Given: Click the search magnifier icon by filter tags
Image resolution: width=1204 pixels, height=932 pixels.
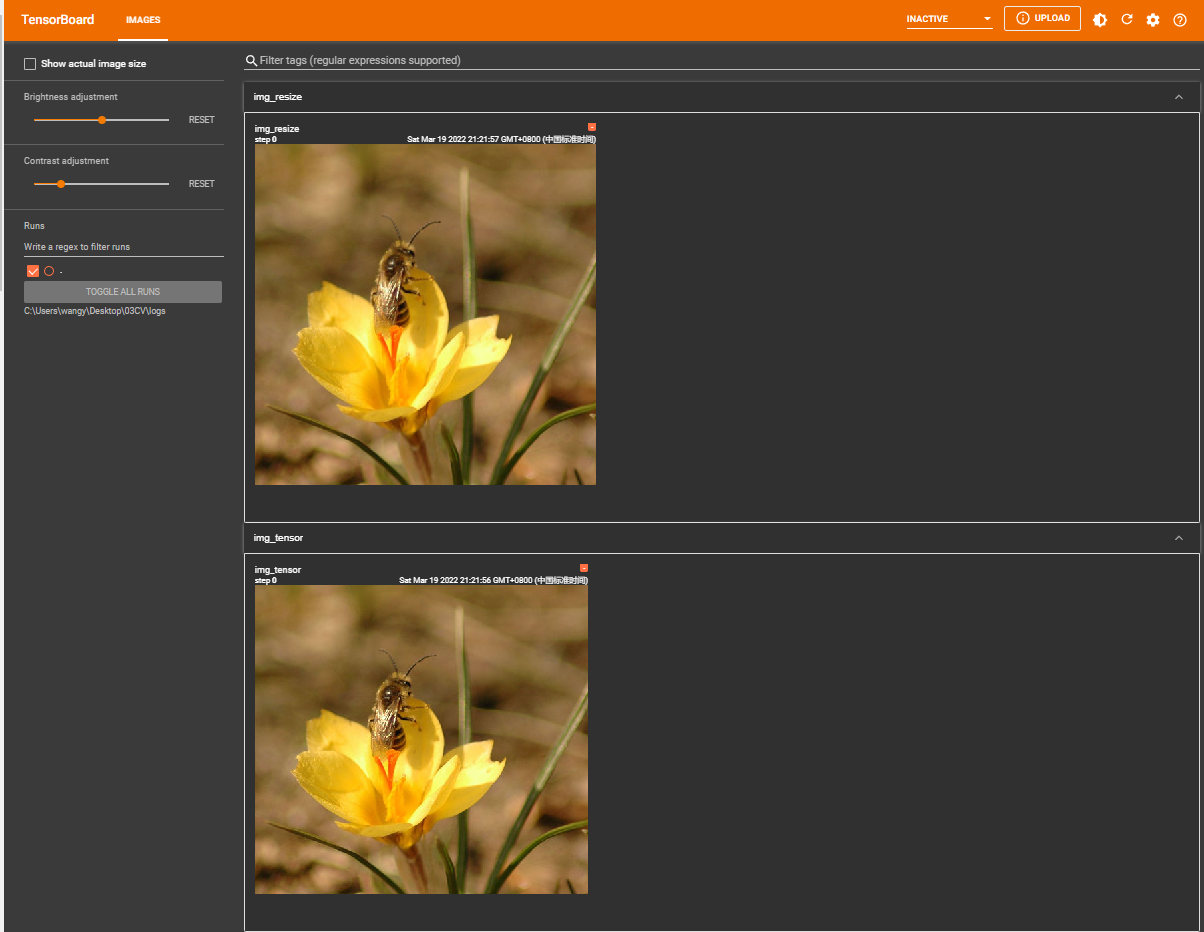Looking at the screenshot, I should (x=251, y=61).
